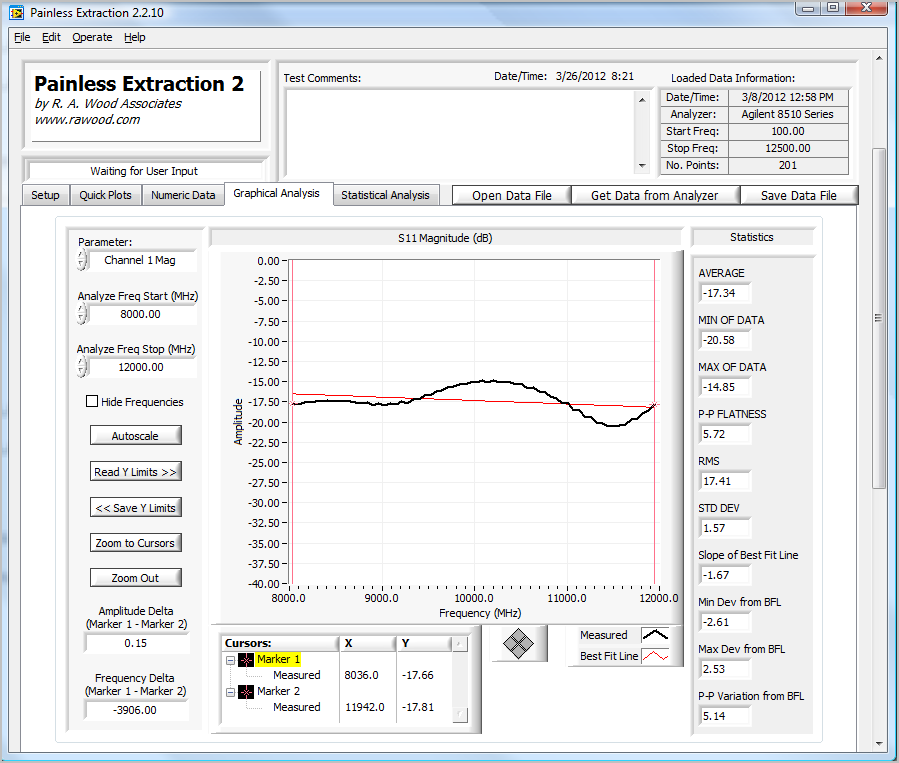
Task: Open the Edit menu
Action: pyautogui.click(x=51, y=37)
